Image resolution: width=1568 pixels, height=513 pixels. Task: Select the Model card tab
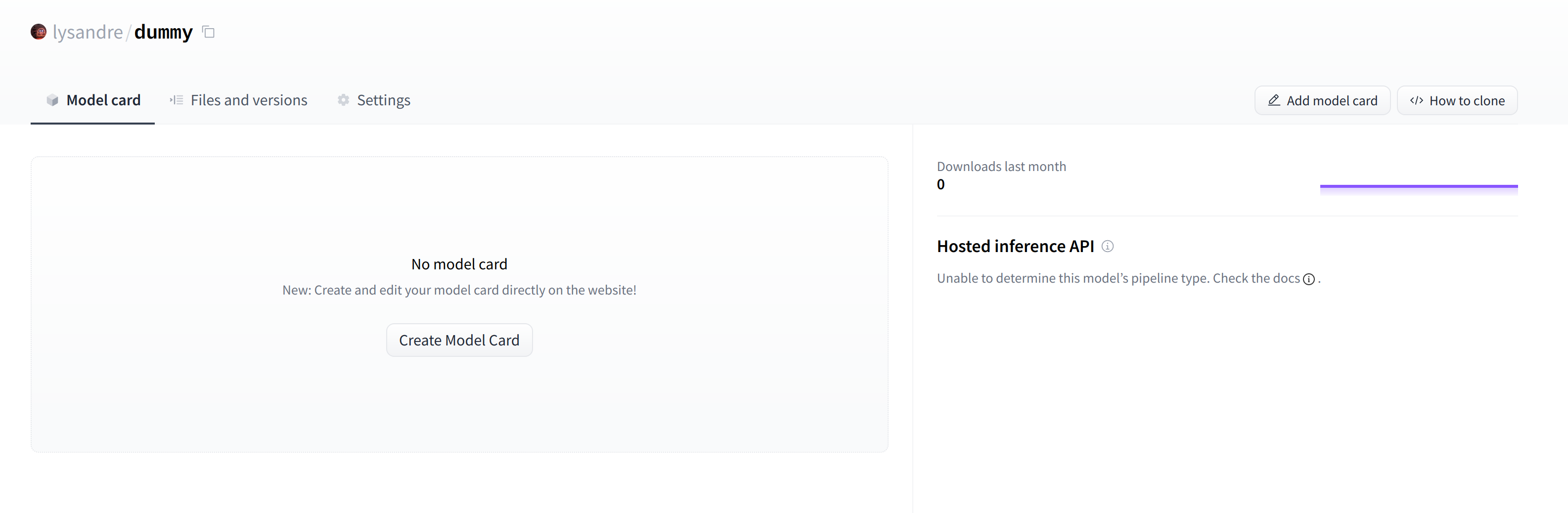(x=103, y=100)
